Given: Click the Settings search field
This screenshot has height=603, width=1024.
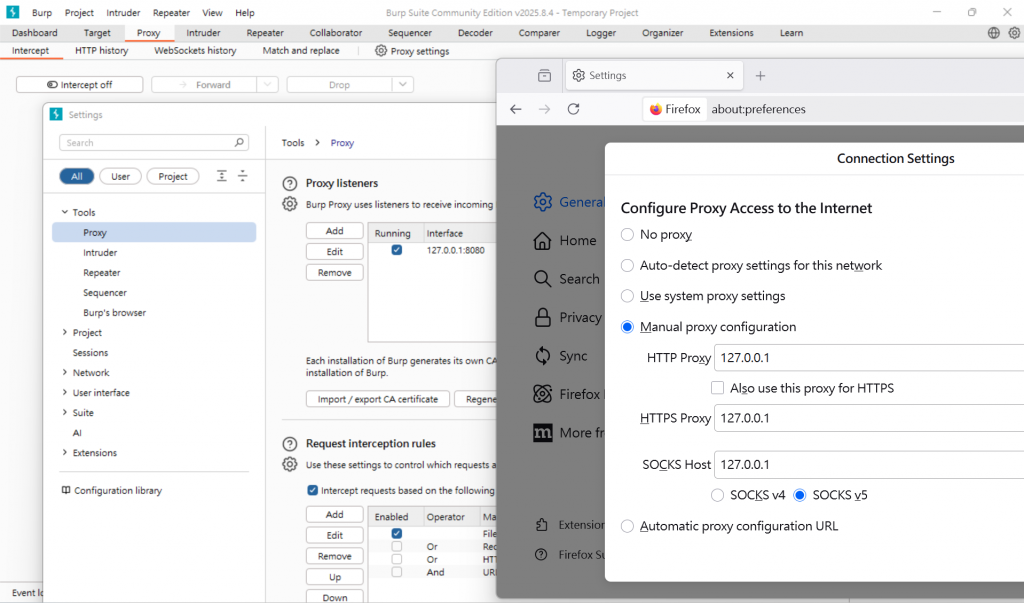Looking at the screenshot, I should (154, 142).
